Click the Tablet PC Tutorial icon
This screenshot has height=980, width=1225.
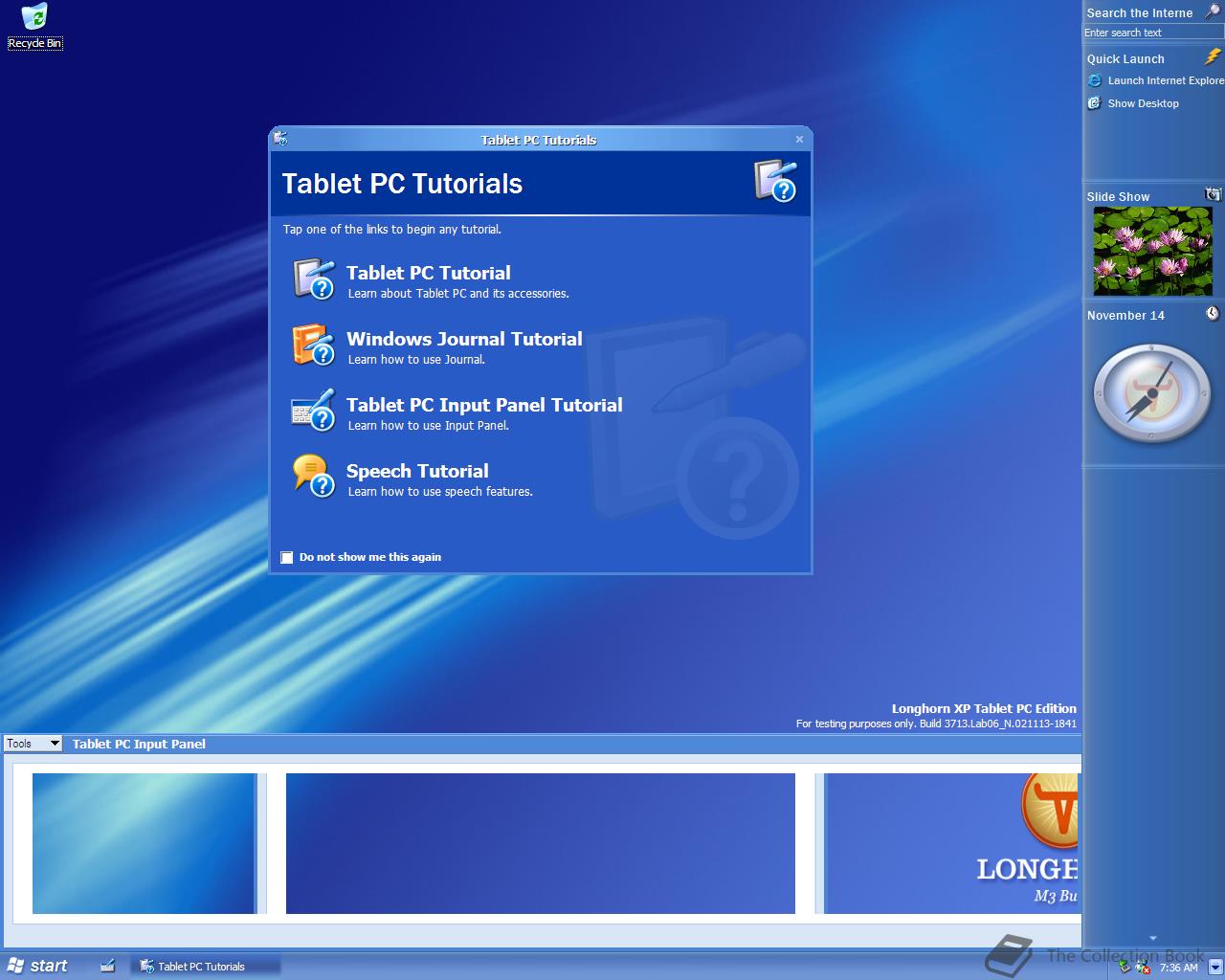(313, 278)
